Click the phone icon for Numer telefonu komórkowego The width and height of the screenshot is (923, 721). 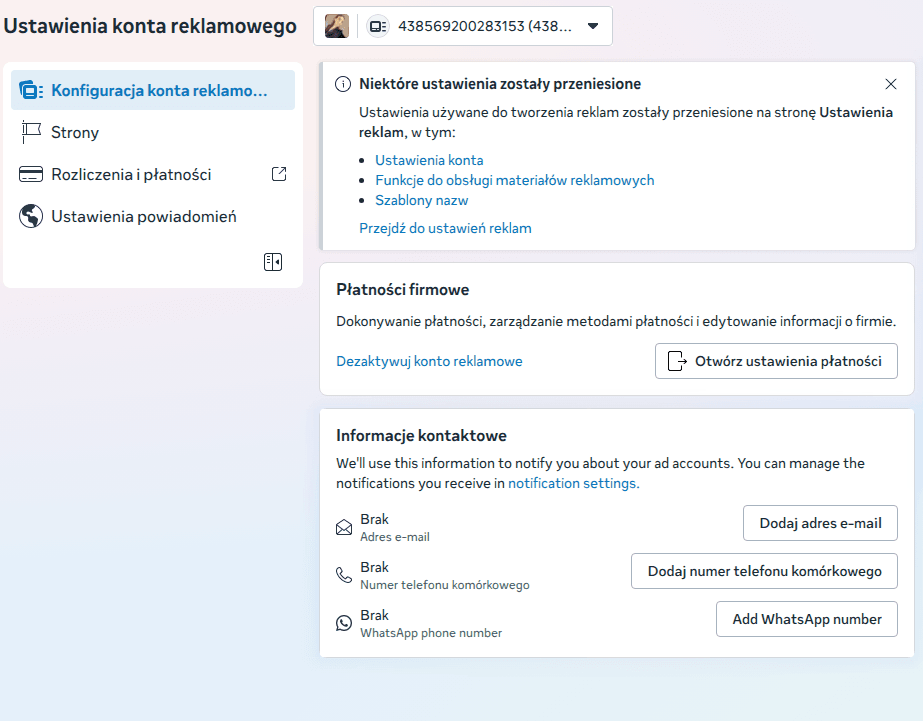point(344,575)
